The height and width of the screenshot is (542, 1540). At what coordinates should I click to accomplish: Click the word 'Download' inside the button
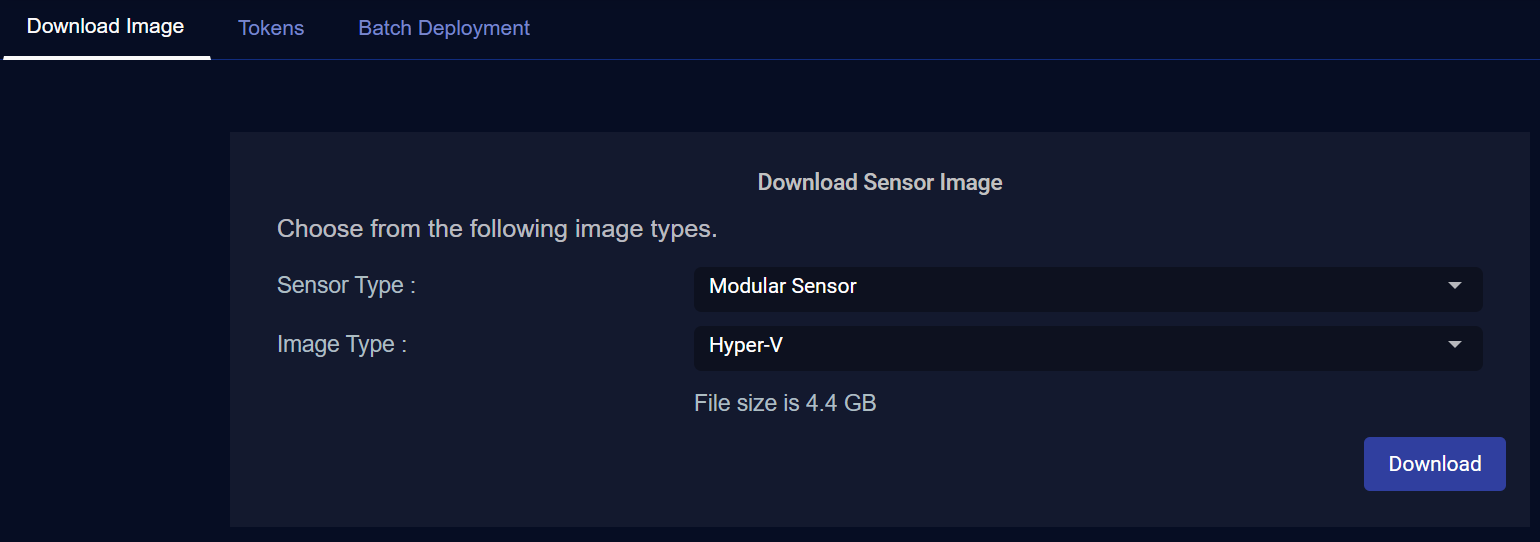[x=1434, y=464]
